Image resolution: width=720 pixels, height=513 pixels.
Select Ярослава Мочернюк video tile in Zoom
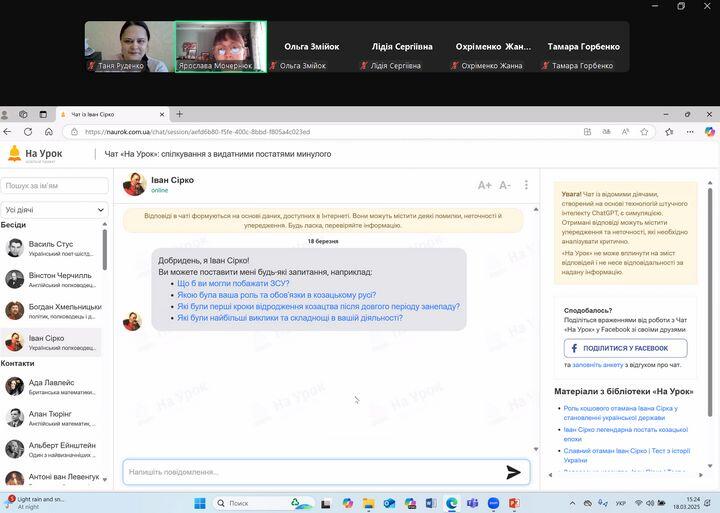[x=221, y=46]
